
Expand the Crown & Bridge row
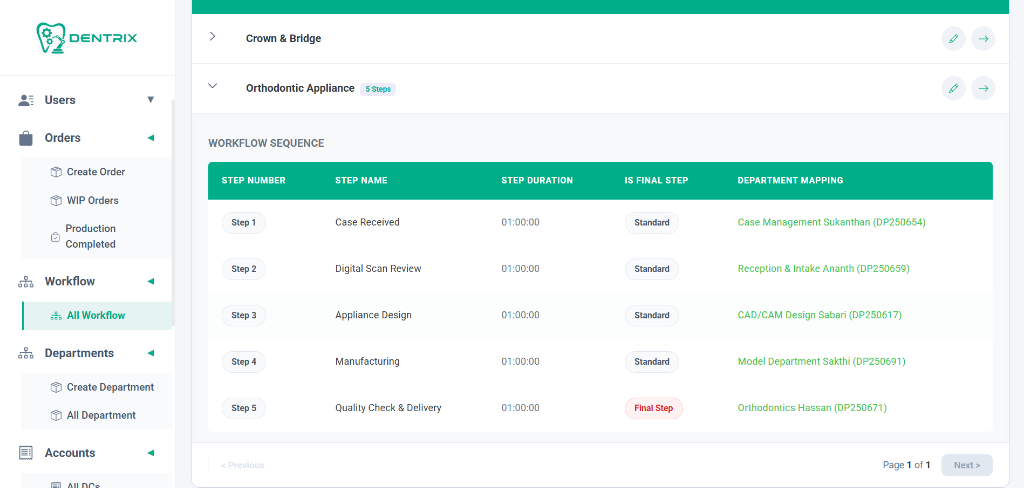point(212,37)
